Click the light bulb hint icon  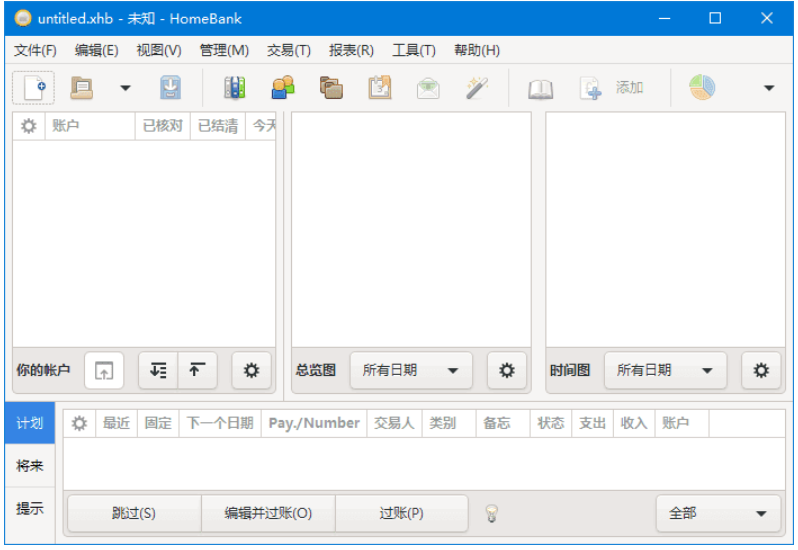[492, 513]
